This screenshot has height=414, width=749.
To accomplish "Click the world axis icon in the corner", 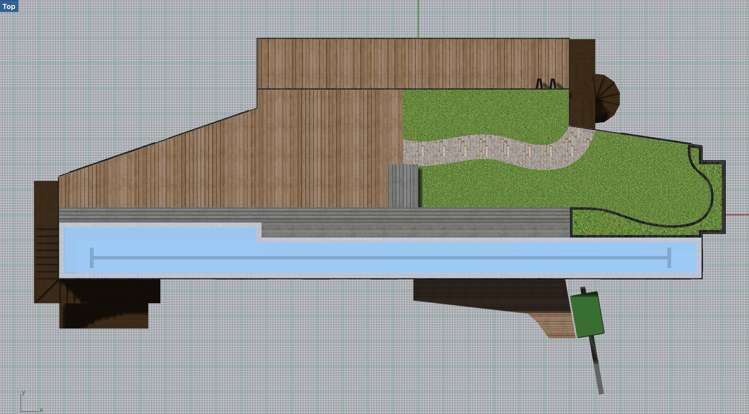I will (x=27, y=402).
